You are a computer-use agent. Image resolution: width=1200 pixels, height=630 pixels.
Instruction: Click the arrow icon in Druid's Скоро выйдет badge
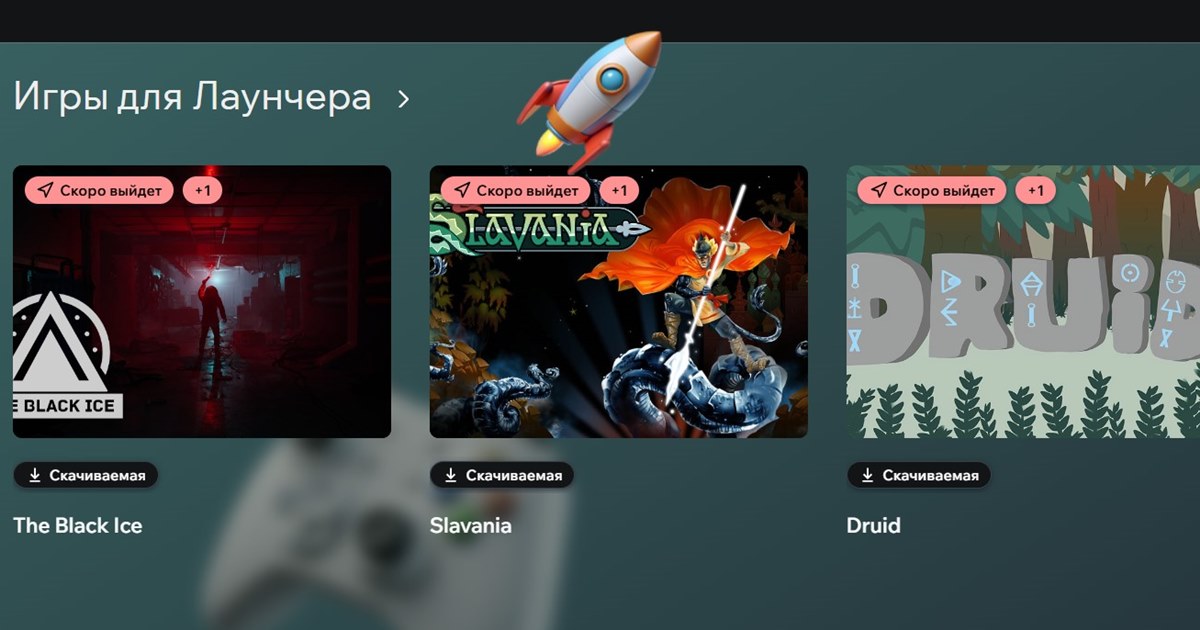(879, 190)
